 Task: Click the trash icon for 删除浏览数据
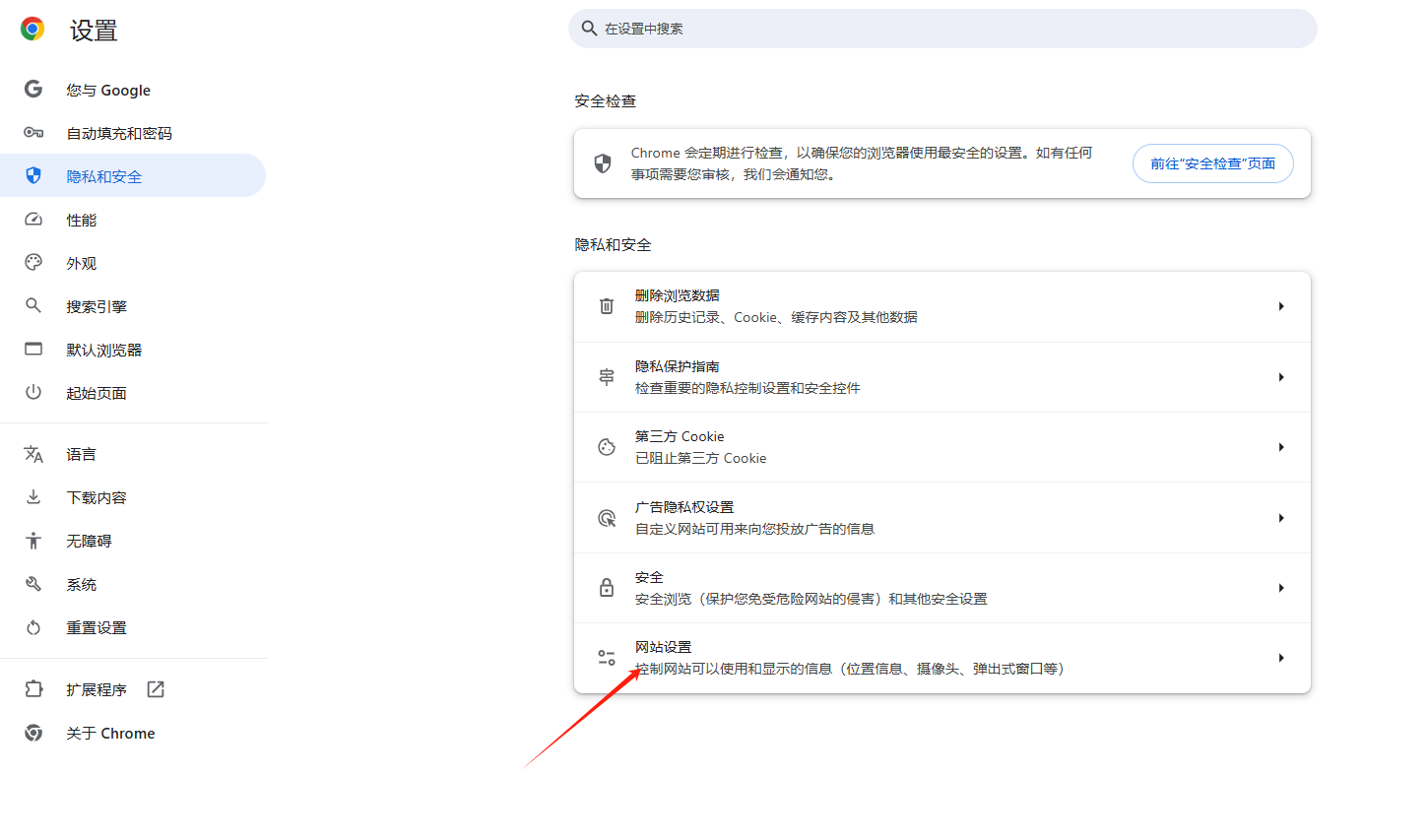(607, 306)
